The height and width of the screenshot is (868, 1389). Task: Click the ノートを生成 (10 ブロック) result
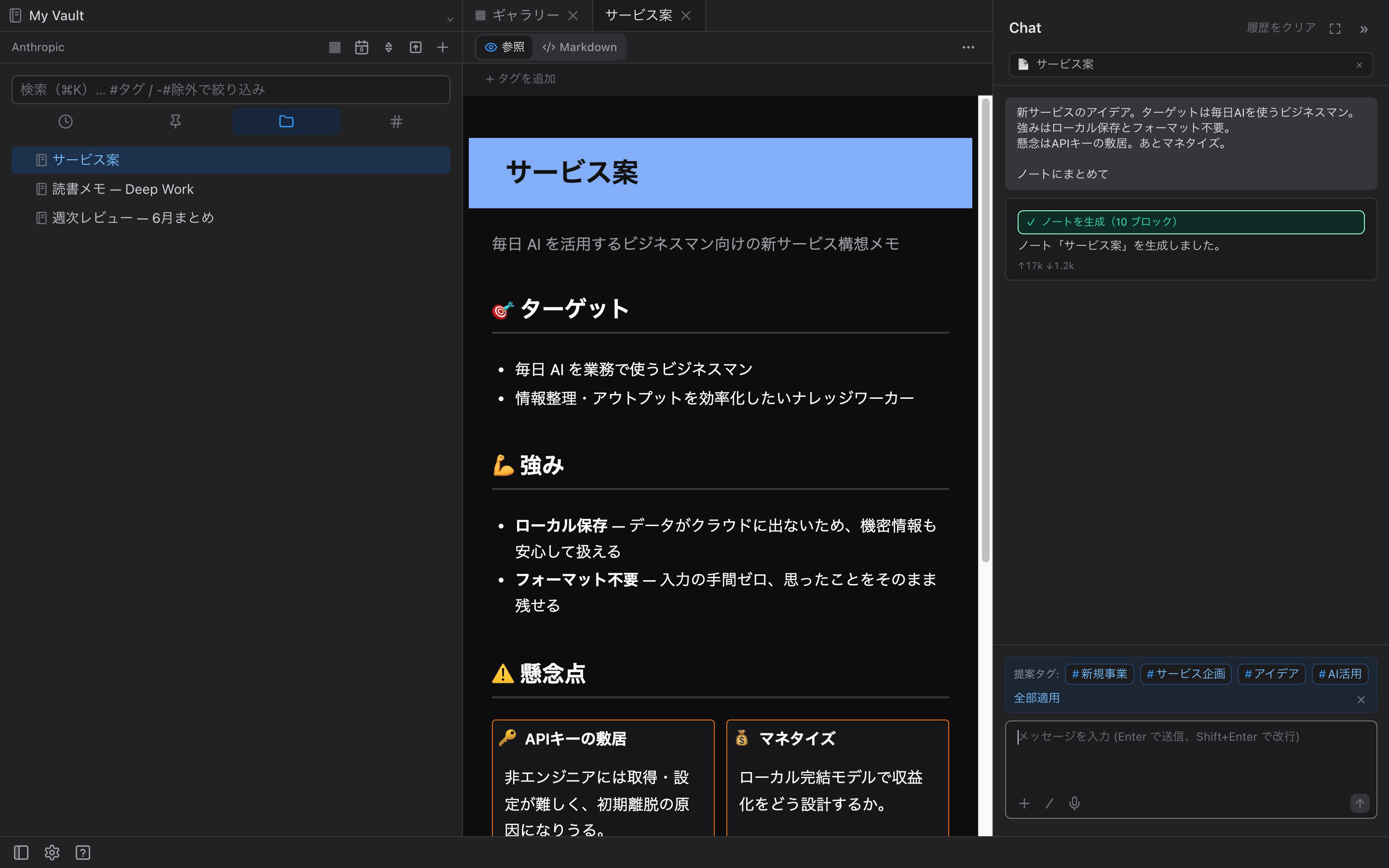(1190, 222)
